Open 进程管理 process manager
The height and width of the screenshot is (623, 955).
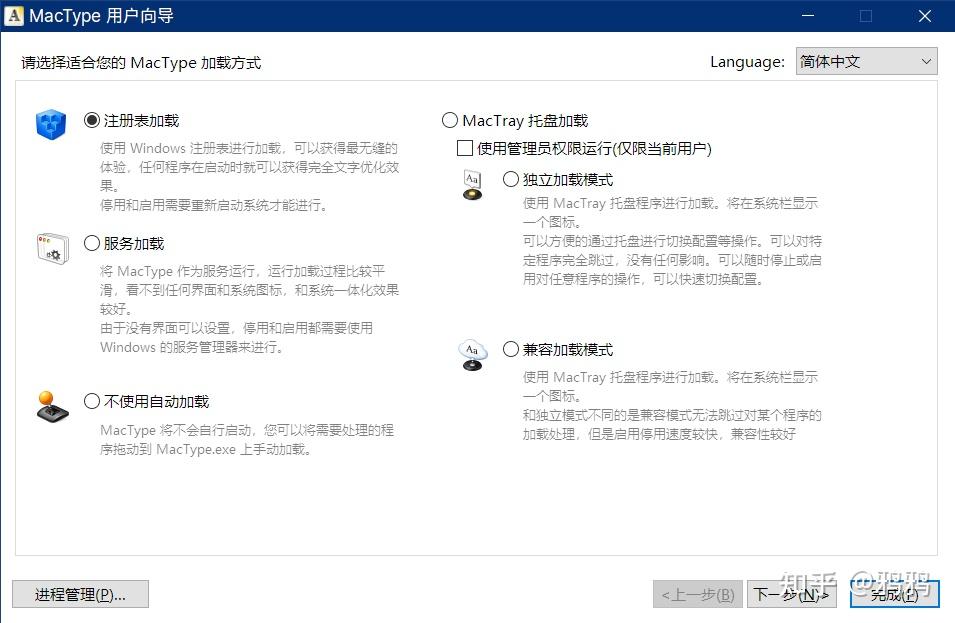(79, 593)
